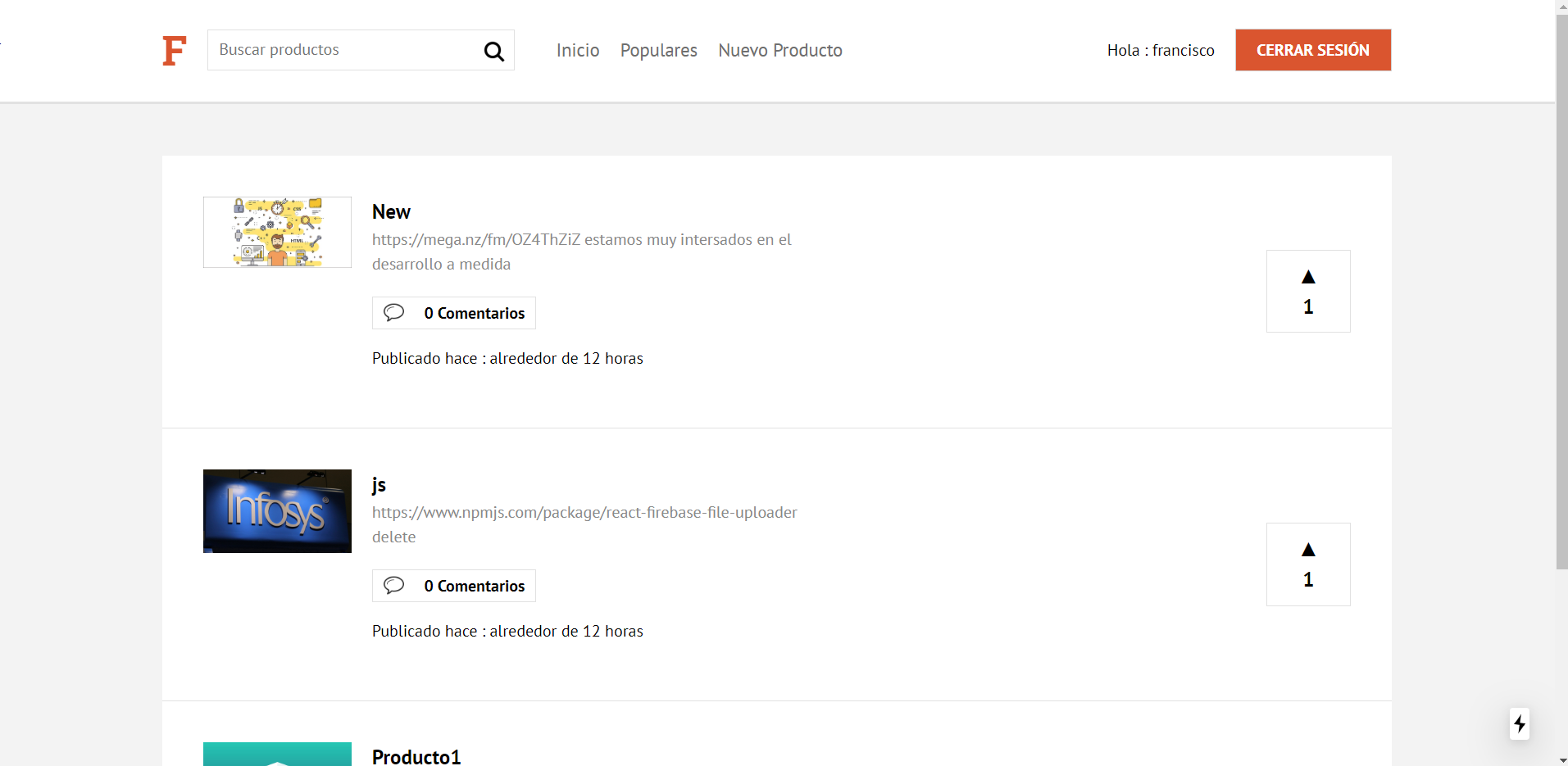Screen dimensions: 1568x766
Task: Click the speech bubble icon on the 'js' product
Action: (x=394, y=585)
